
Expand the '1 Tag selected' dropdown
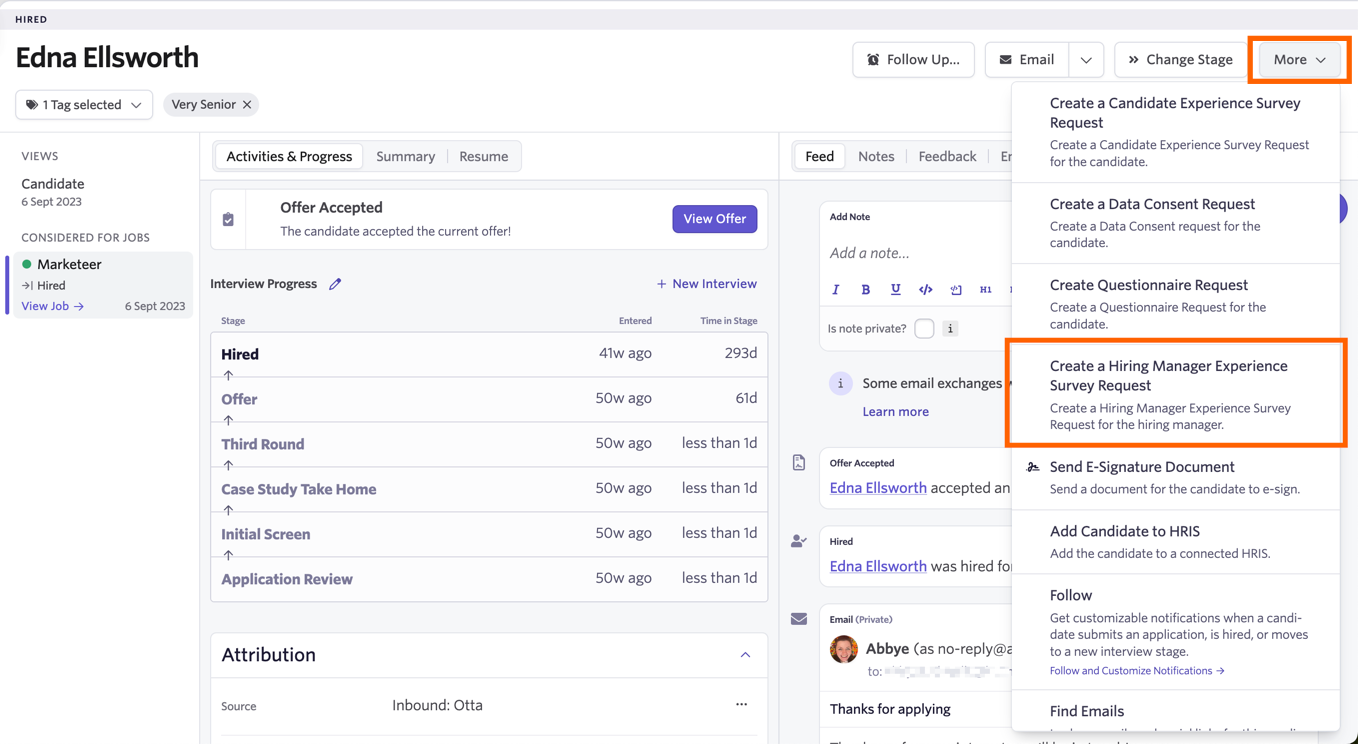84,105
